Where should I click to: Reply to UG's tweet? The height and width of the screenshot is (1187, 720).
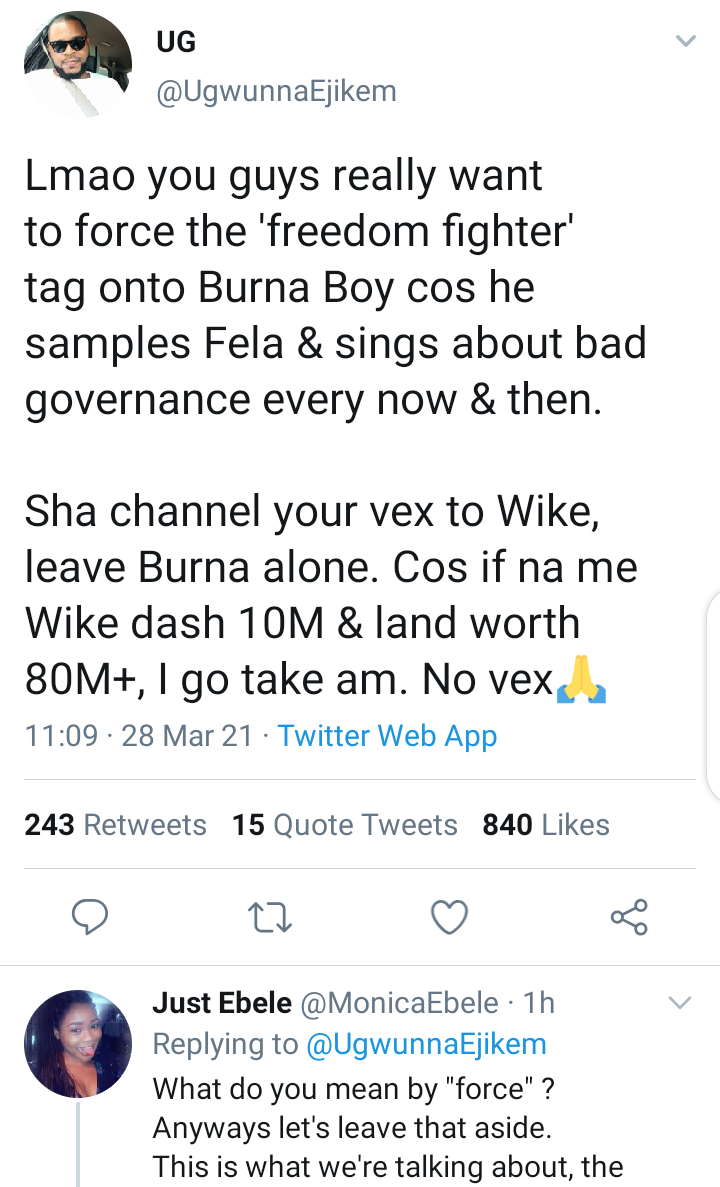click(91, 916)
